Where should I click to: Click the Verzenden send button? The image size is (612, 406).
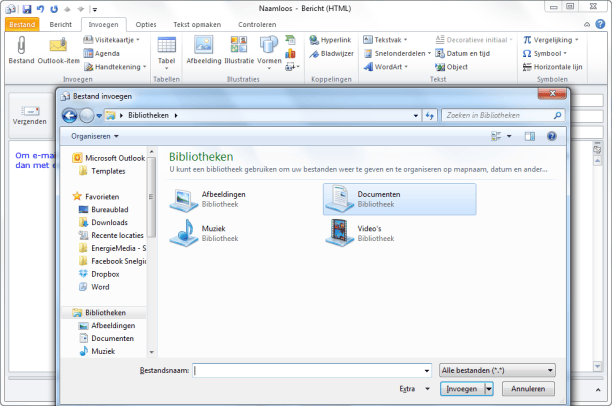click(x=30, y=115)
